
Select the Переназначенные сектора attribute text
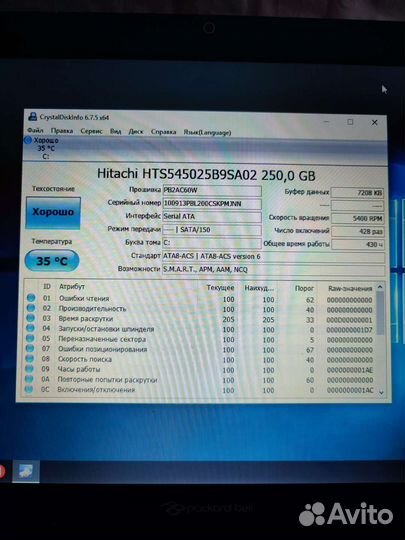[x=102, y=339]
